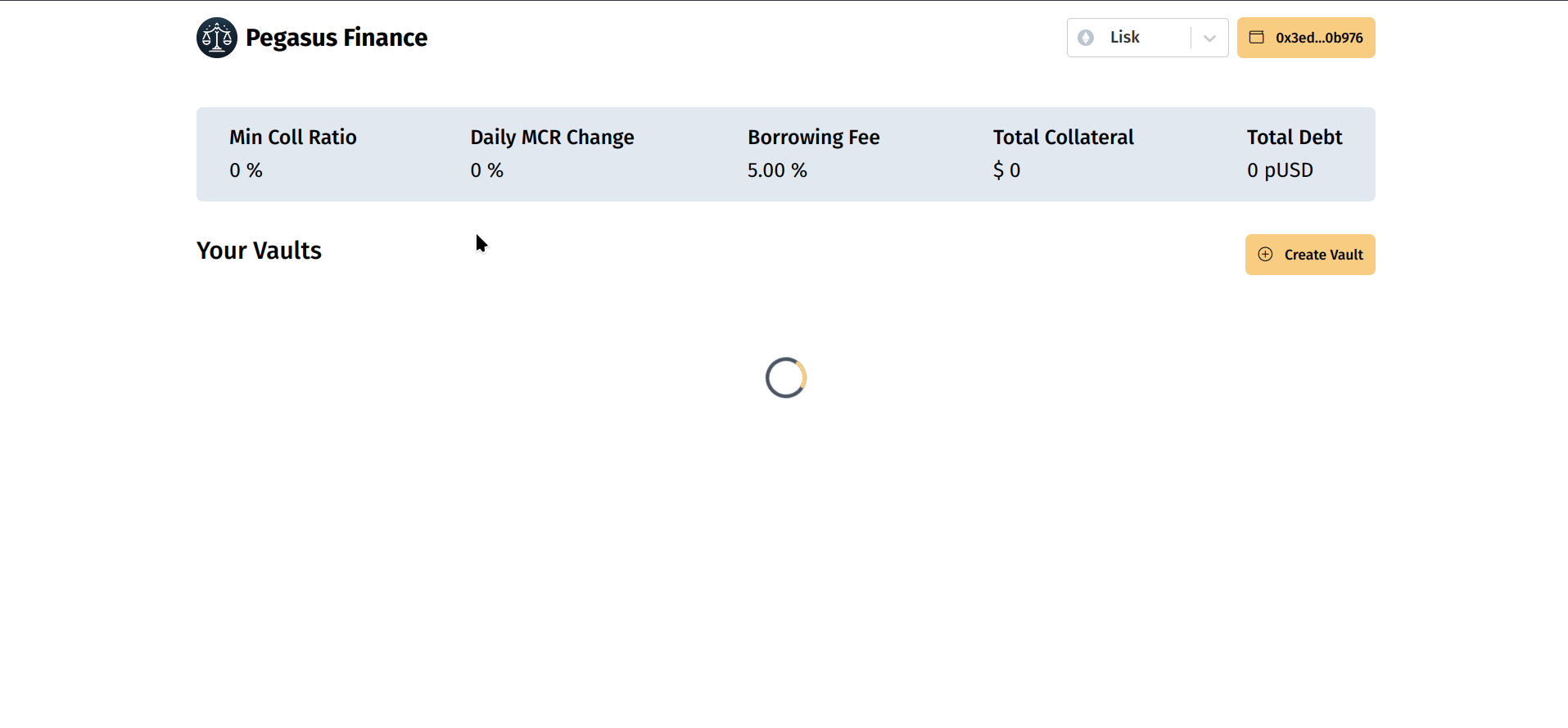
Task: Click the plus circle icon on Create Vault
Action: point(1265,255)
